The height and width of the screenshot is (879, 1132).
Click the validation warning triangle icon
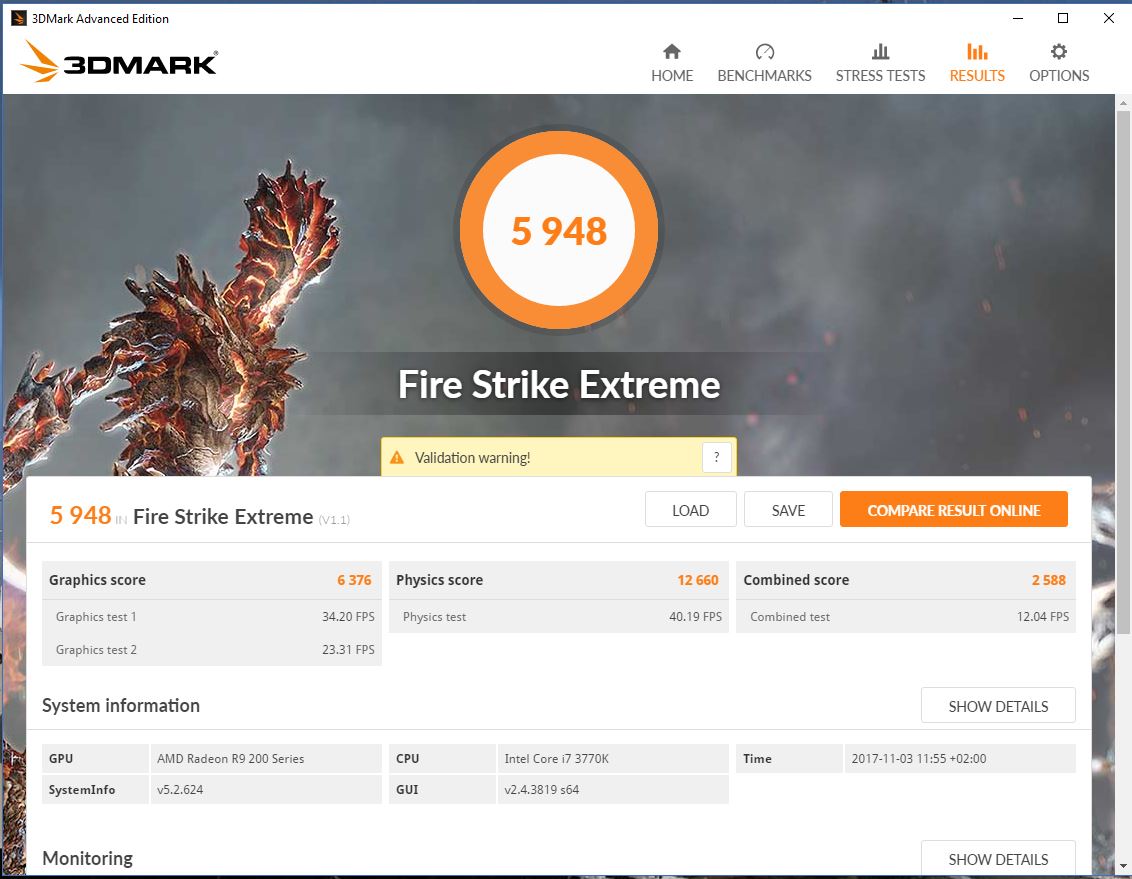(x=397, y=457)
